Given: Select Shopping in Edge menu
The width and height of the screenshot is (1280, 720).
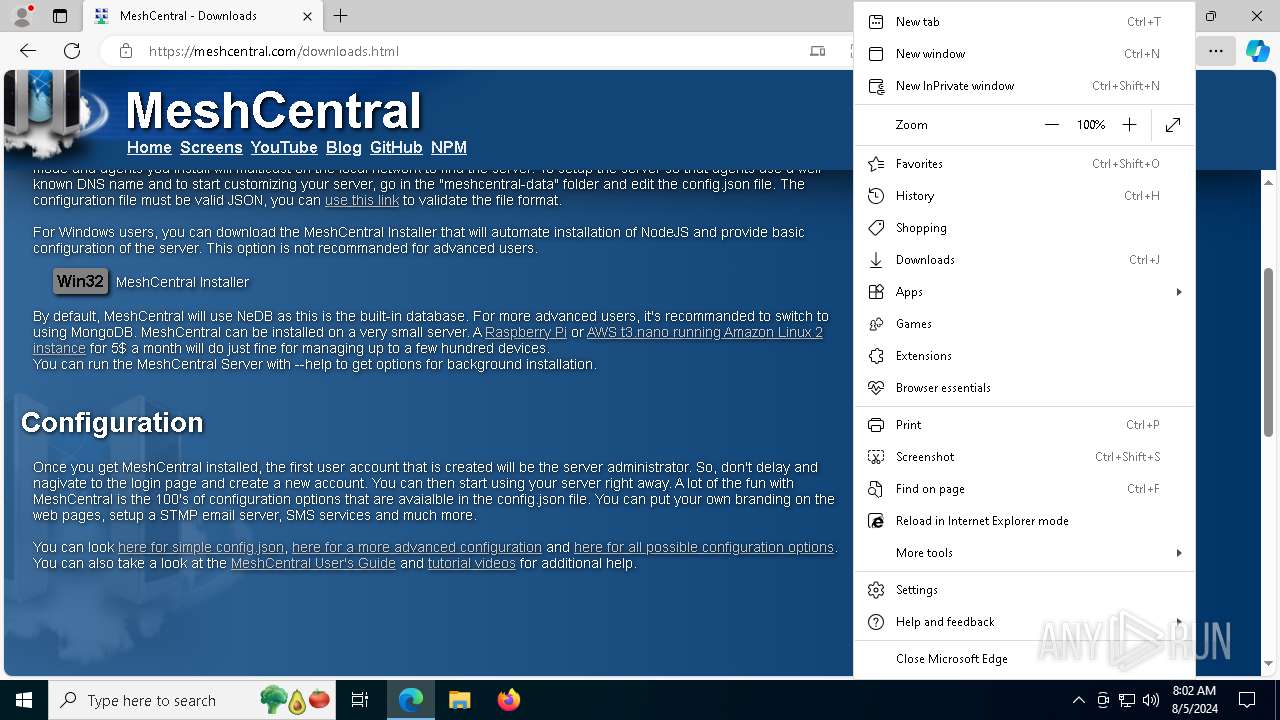Looking at the screenshot, I should point(1024,227).
